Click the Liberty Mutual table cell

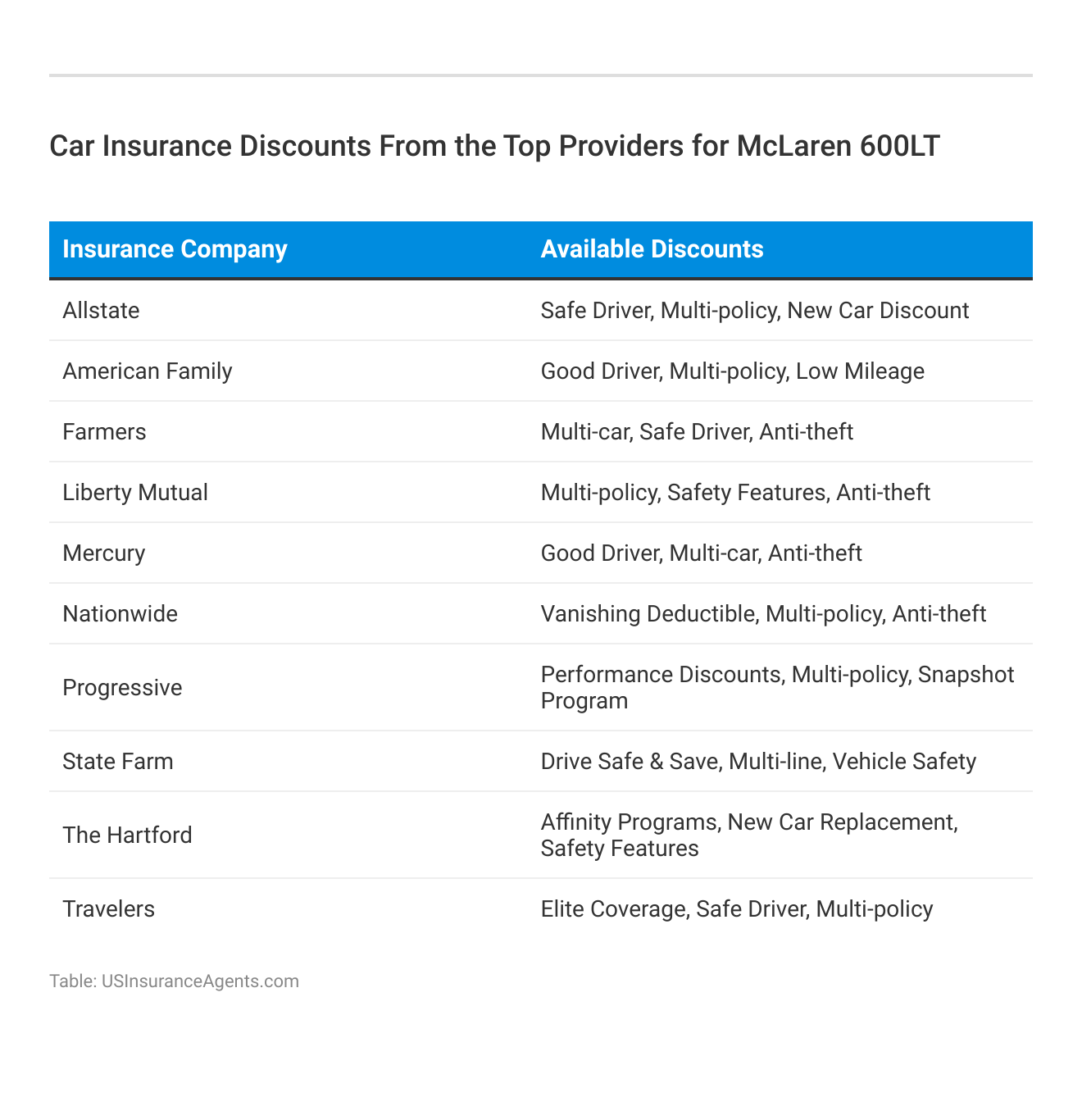click(x=135, y=493)
